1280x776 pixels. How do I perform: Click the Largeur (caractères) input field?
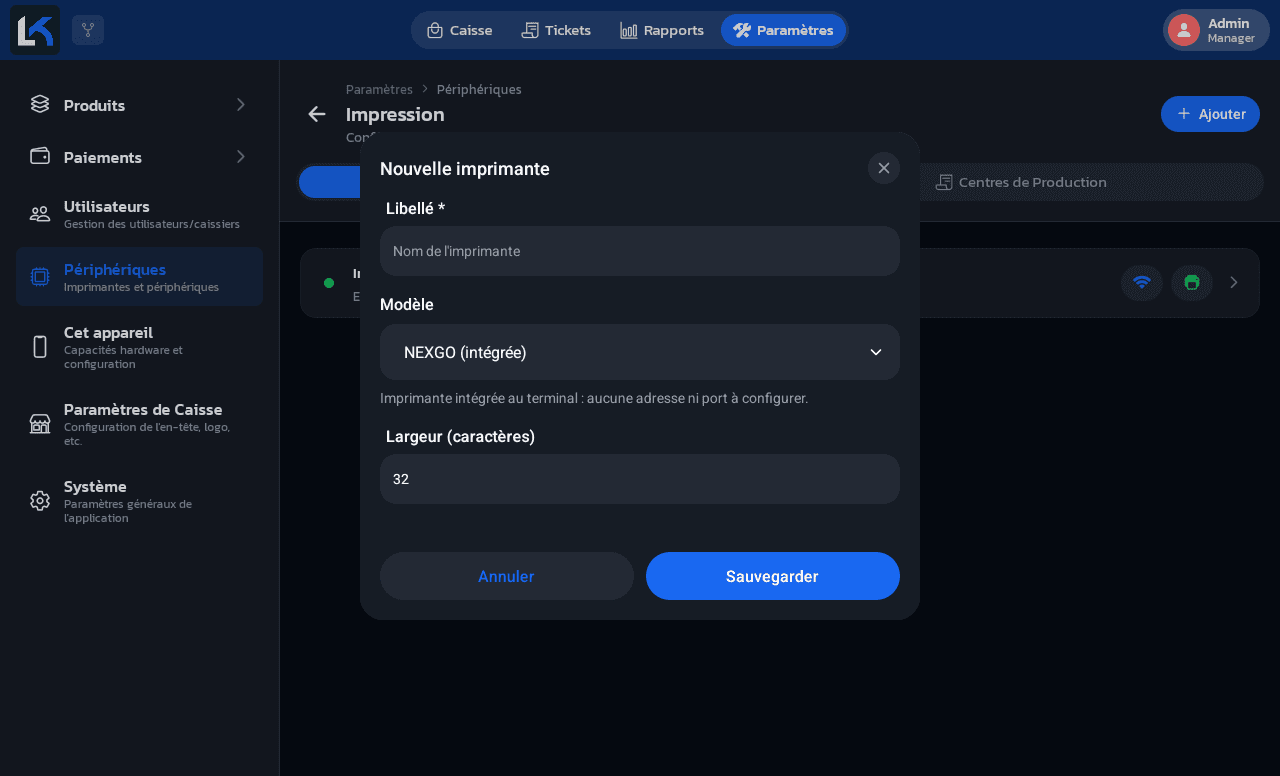tap(640, 479)
